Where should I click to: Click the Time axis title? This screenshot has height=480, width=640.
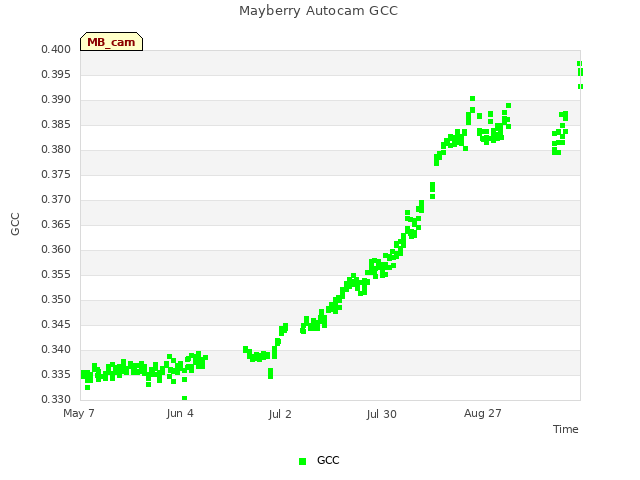(566, 429)
